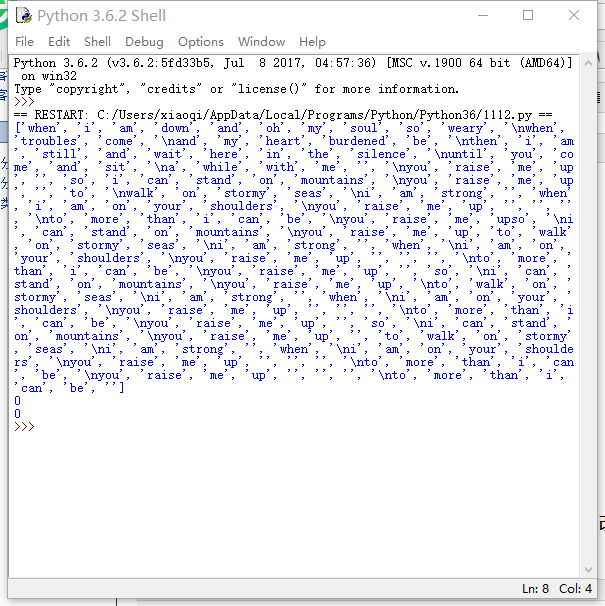Click the Python version banner line
Screen dimensions: 605x606
[x=293, y=63]
